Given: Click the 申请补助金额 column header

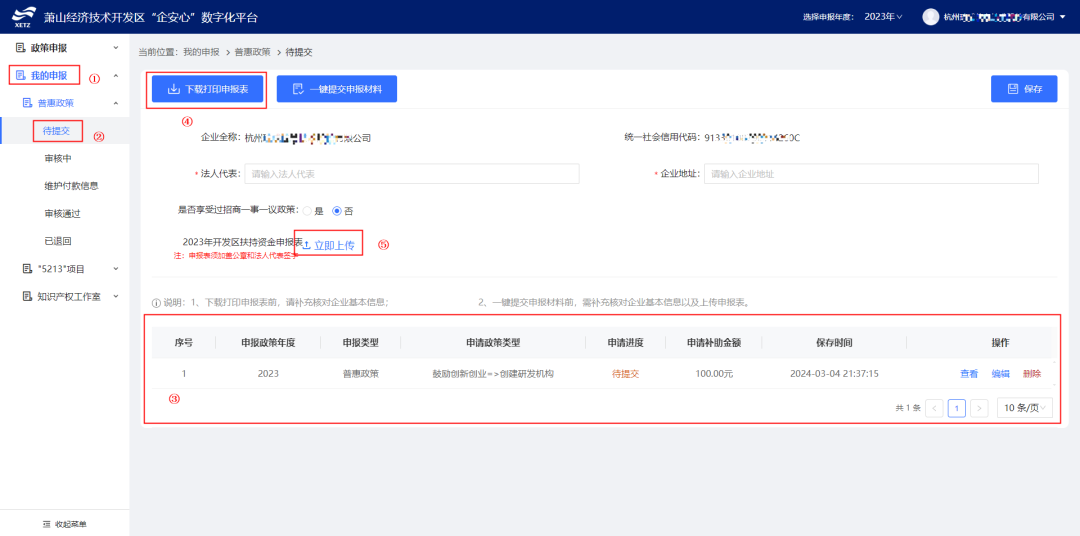Looking at the screenshot, I should (714, 342).
